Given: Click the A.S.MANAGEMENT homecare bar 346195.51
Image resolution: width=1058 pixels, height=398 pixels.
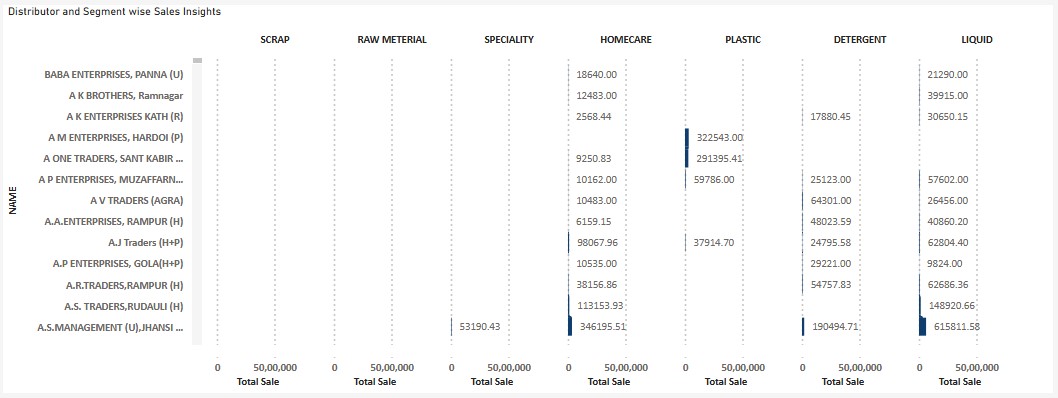Looking at the screenshot, I should 570,326.
